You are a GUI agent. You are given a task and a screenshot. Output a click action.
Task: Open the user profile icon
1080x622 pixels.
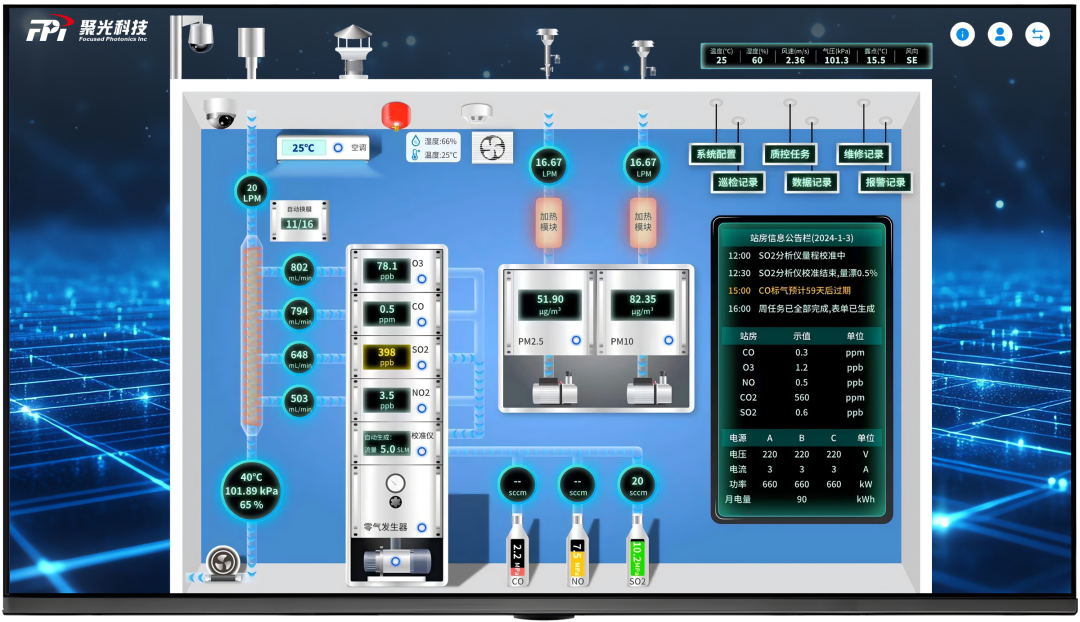click(x=1000, y=35)
